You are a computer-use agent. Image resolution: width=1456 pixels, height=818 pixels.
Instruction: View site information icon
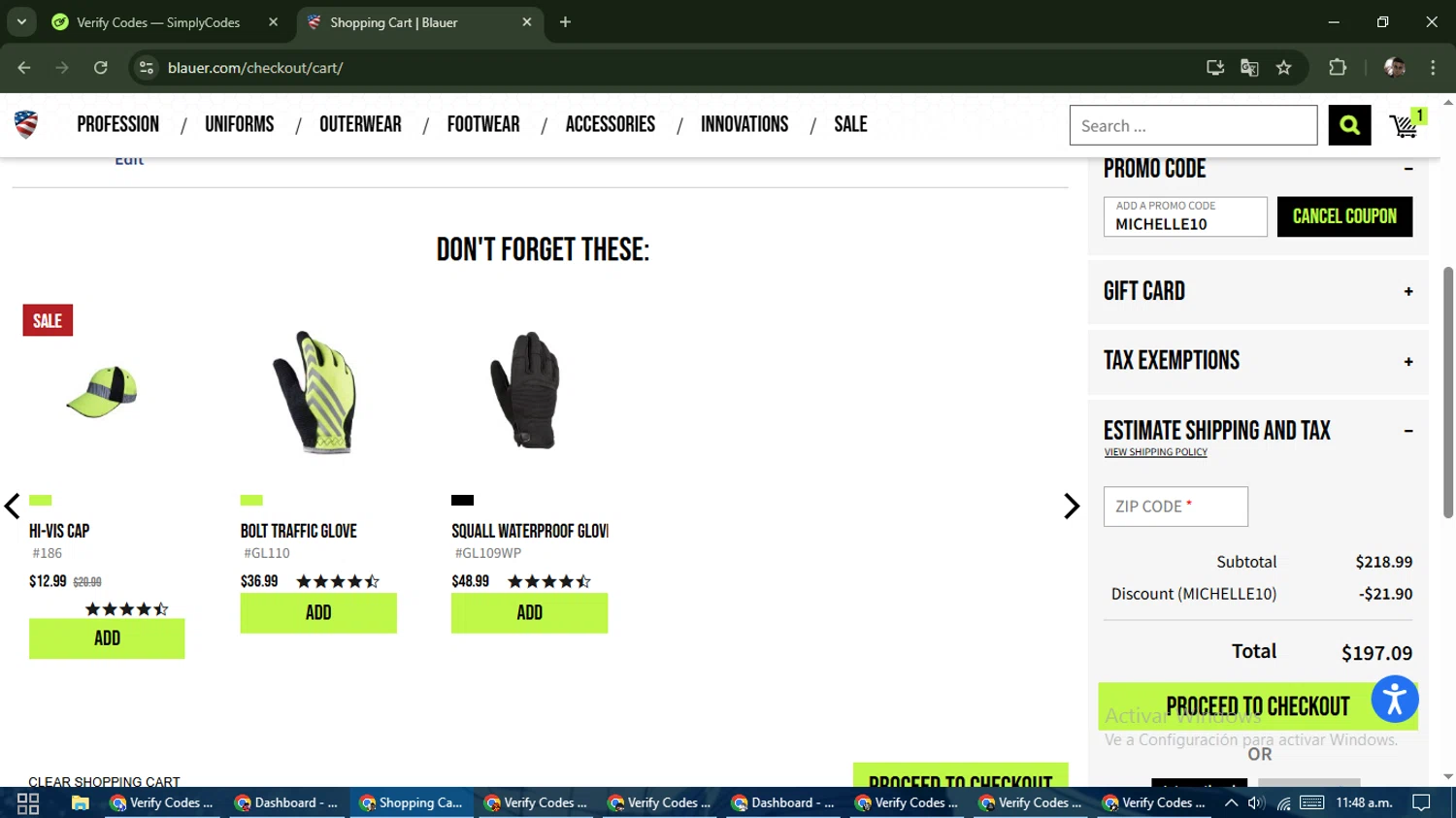click(147, 68)
